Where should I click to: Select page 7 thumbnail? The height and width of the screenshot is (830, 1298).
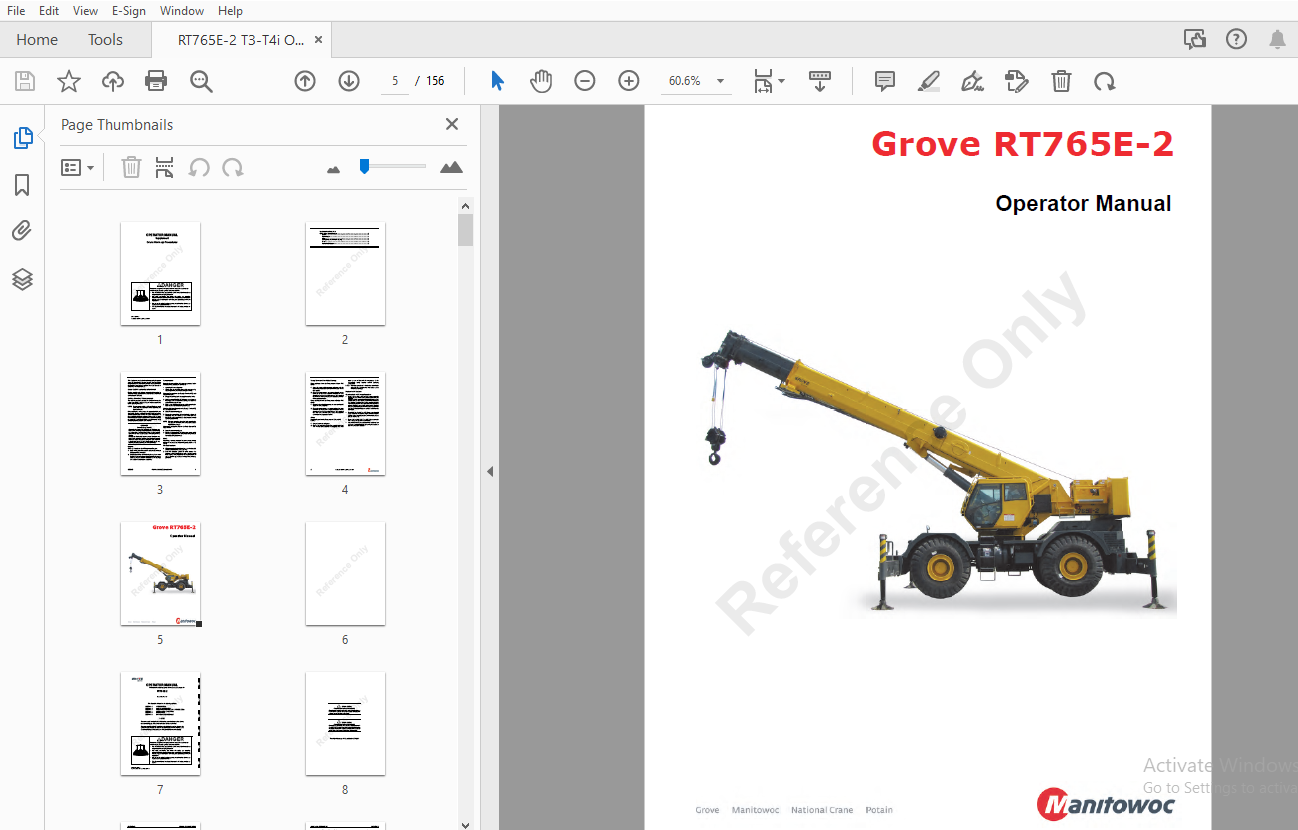(x=160, y=724)
